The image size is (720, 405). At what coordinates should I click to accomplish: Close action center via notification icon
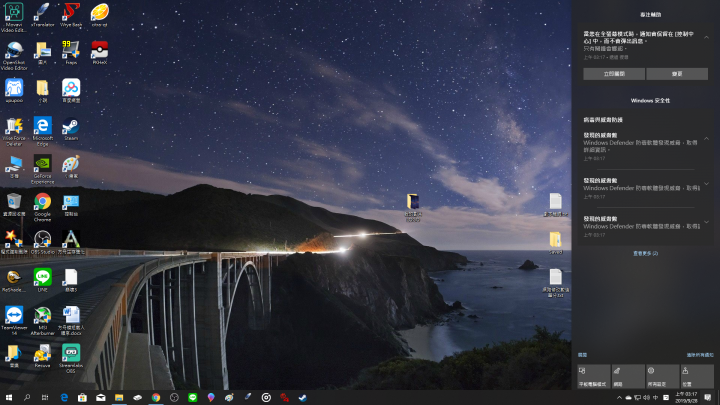point(708,398)
